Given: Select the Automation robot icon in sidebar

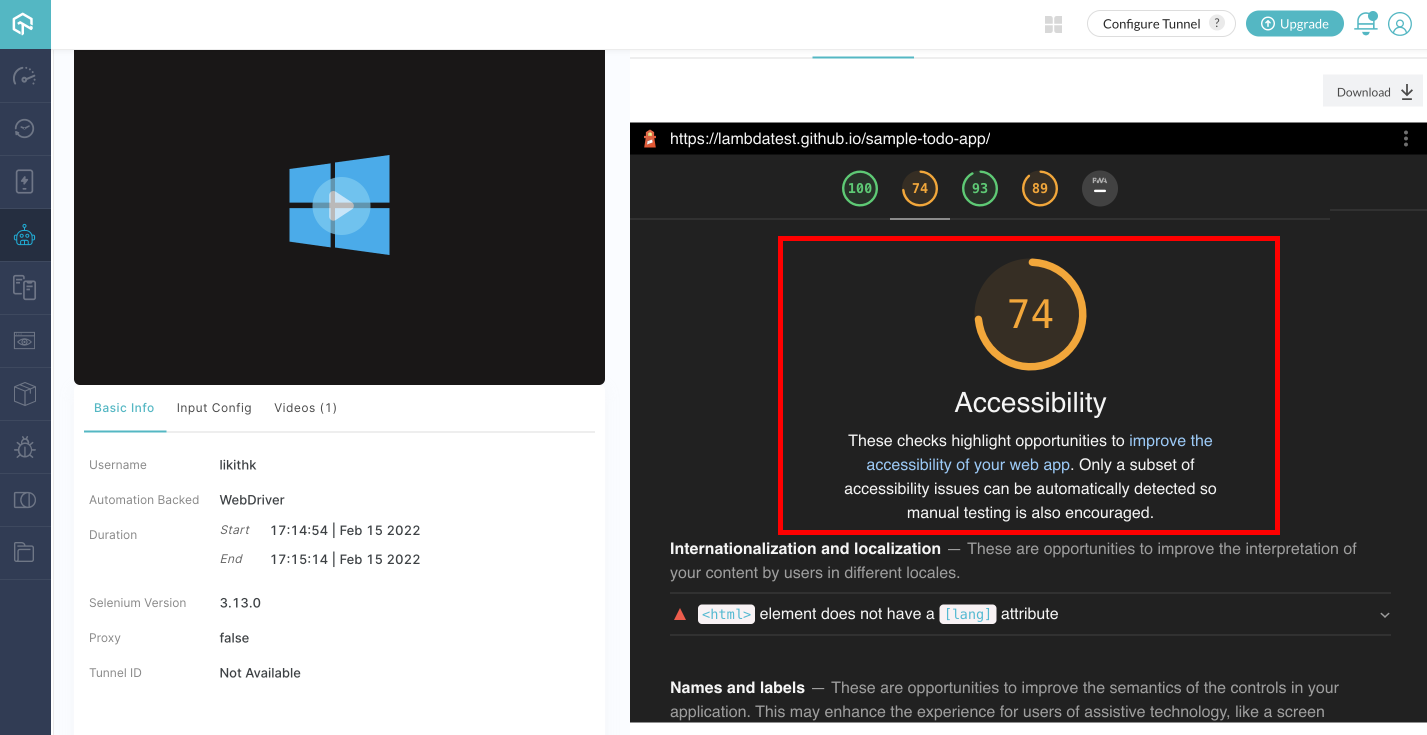Looking at the screenshot, I should tap(25, 235).
